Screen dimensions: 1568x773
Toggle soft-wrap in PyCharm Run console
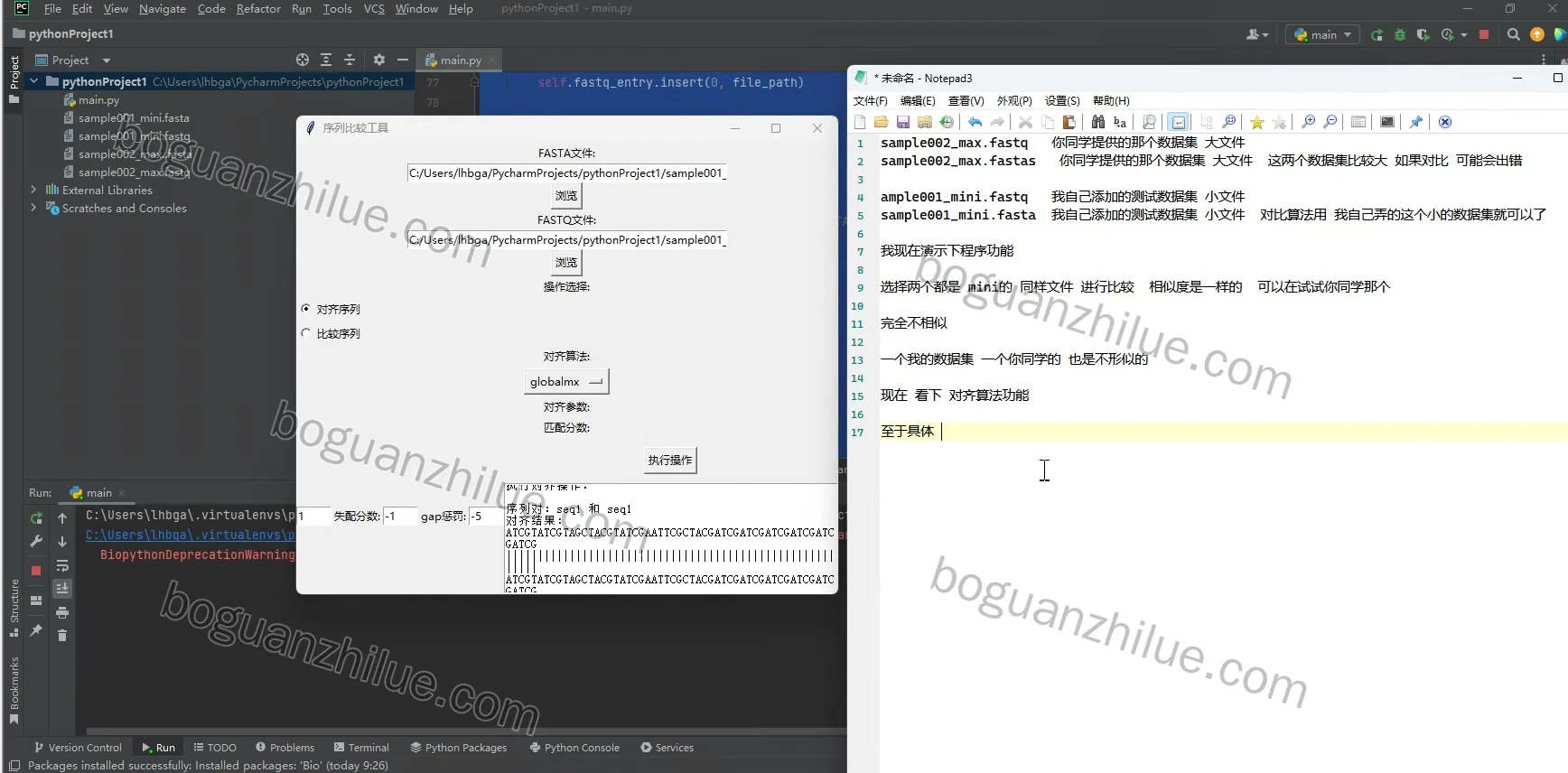pyautogui.click(x=62, y=565)
